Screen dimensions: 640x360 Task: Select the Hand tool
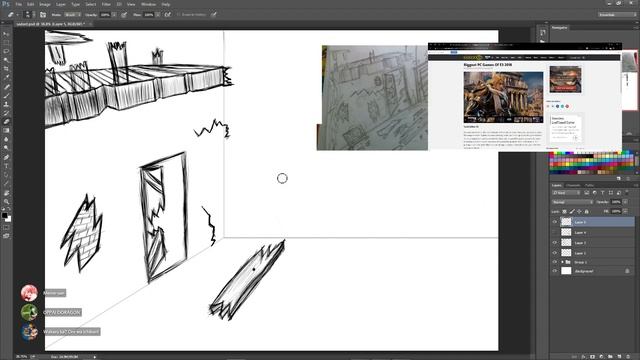(6, 193)
